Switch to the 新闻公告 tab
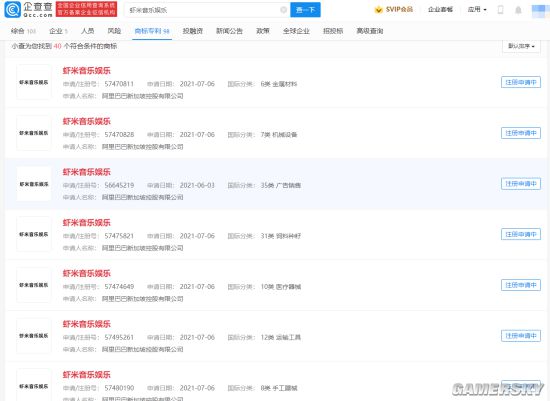This screenshot has width=550, height=401. (x=229, y=31)
